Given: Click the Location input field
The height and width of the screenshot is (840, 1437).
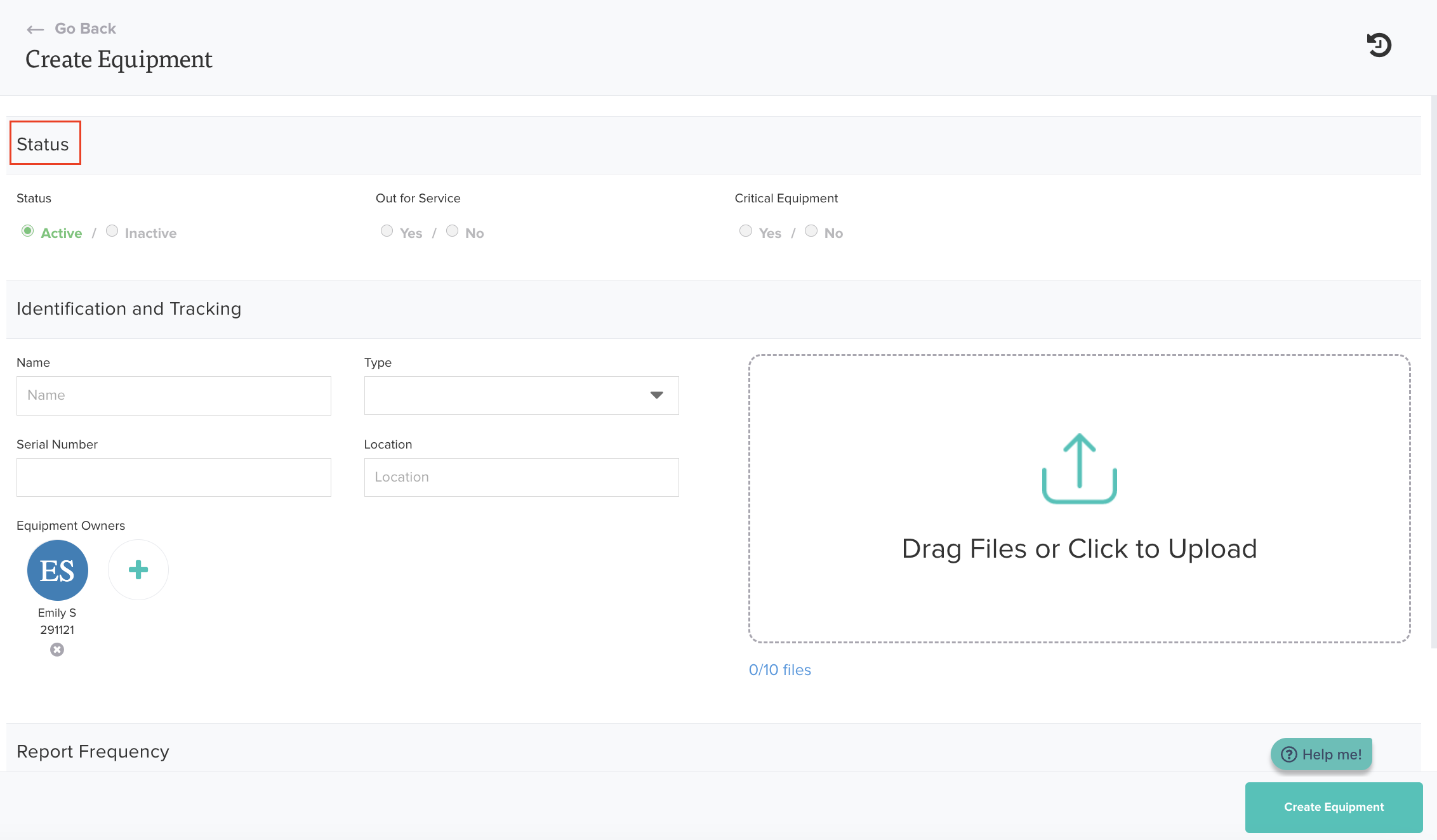Looking at the screenshot, I should pos(521,477).
